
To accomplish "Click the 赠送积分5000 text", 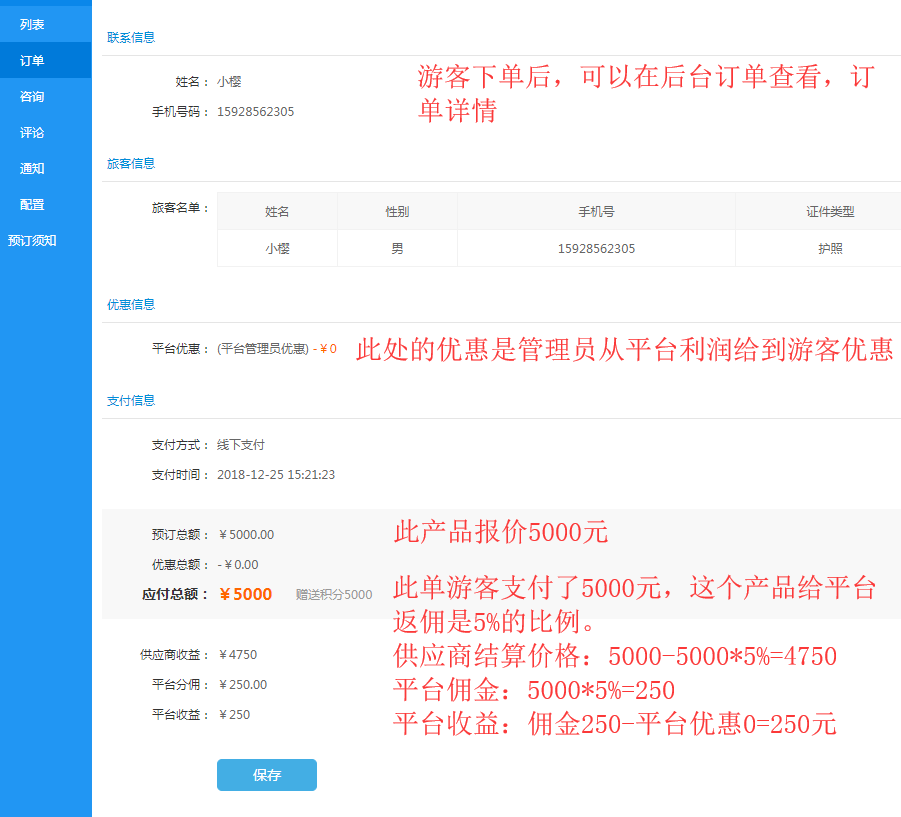I will pyautogui.click(x=334, y=595).
